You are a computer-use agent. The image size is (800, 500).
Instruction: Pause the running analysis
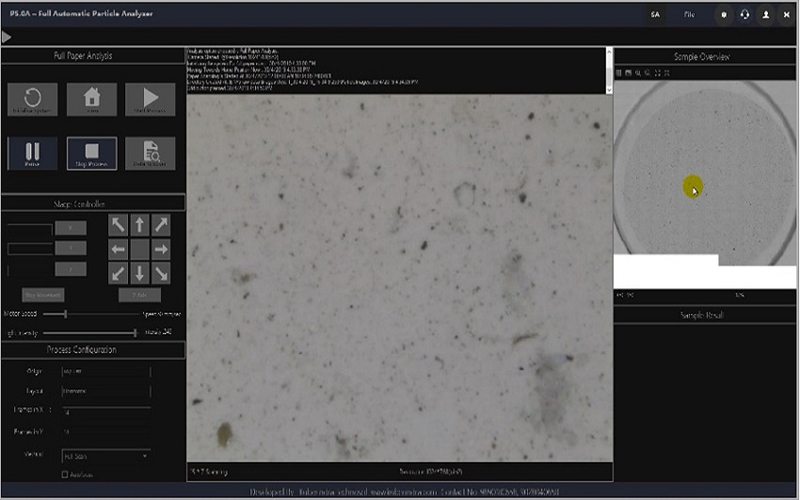[x=33, y=153]
